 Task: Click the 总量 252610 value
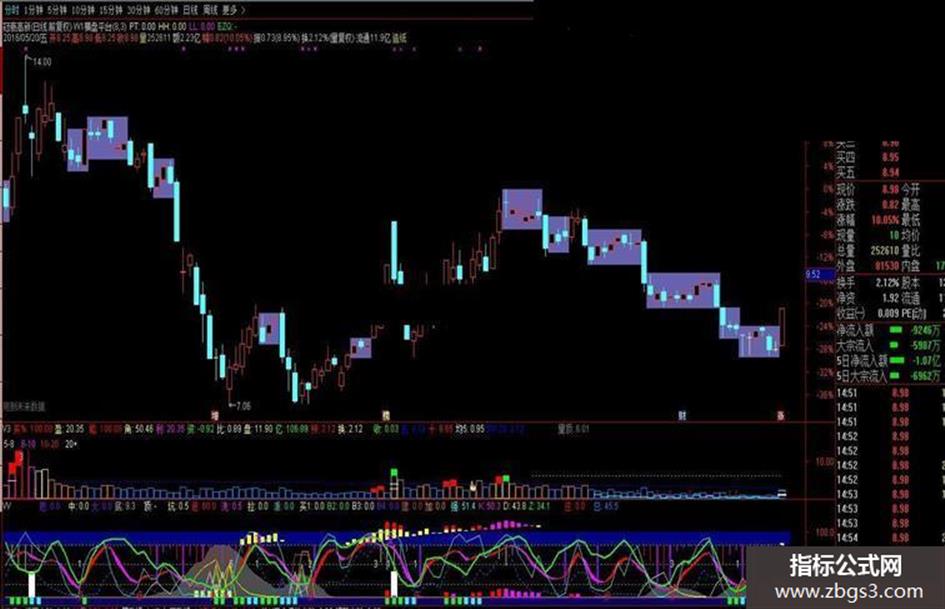pos(885,250)
